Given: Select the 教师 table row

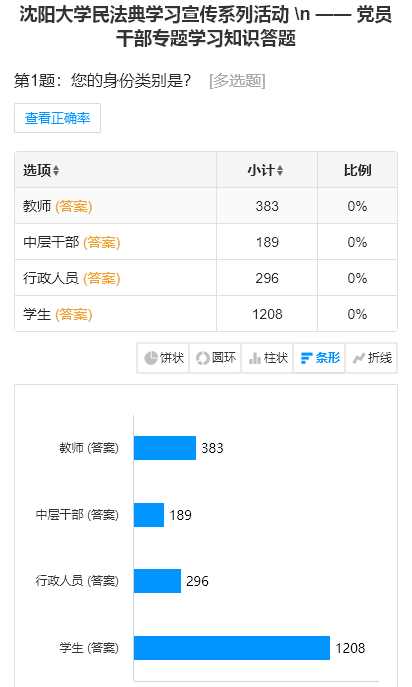Looking at the screenshot, I should pyautogui.click(x=206, y=206).
